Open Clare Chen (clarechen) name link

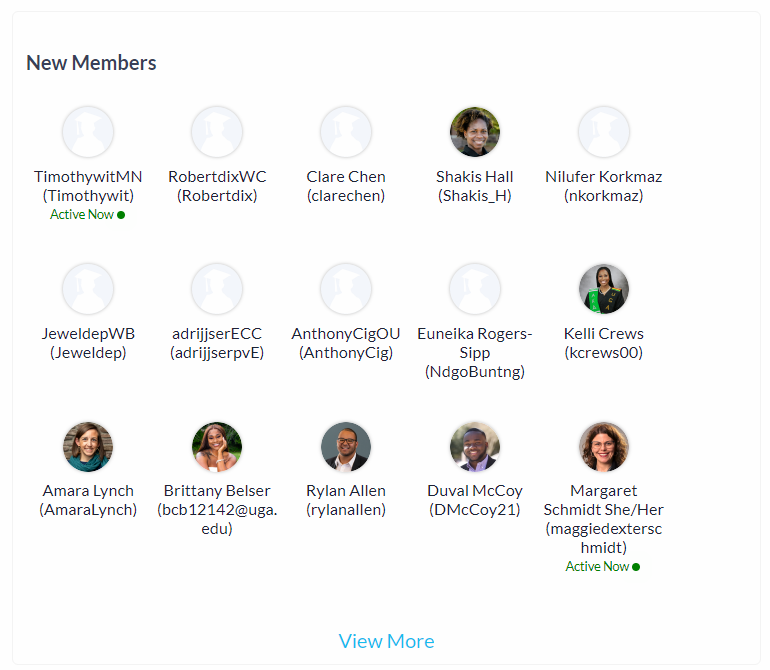(346, 186)
